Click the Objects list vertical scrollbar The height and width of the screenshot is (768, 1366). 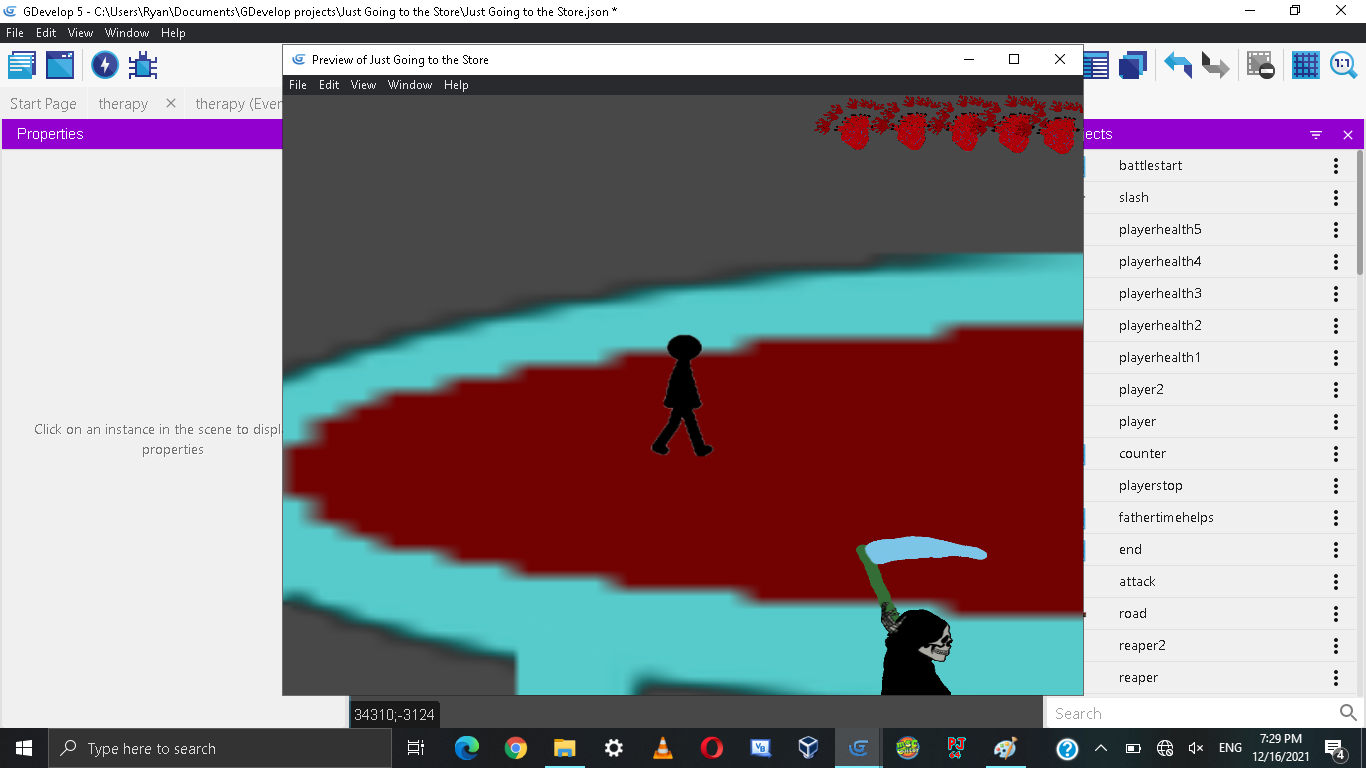pyautogui.click(x=1360, y=213)
